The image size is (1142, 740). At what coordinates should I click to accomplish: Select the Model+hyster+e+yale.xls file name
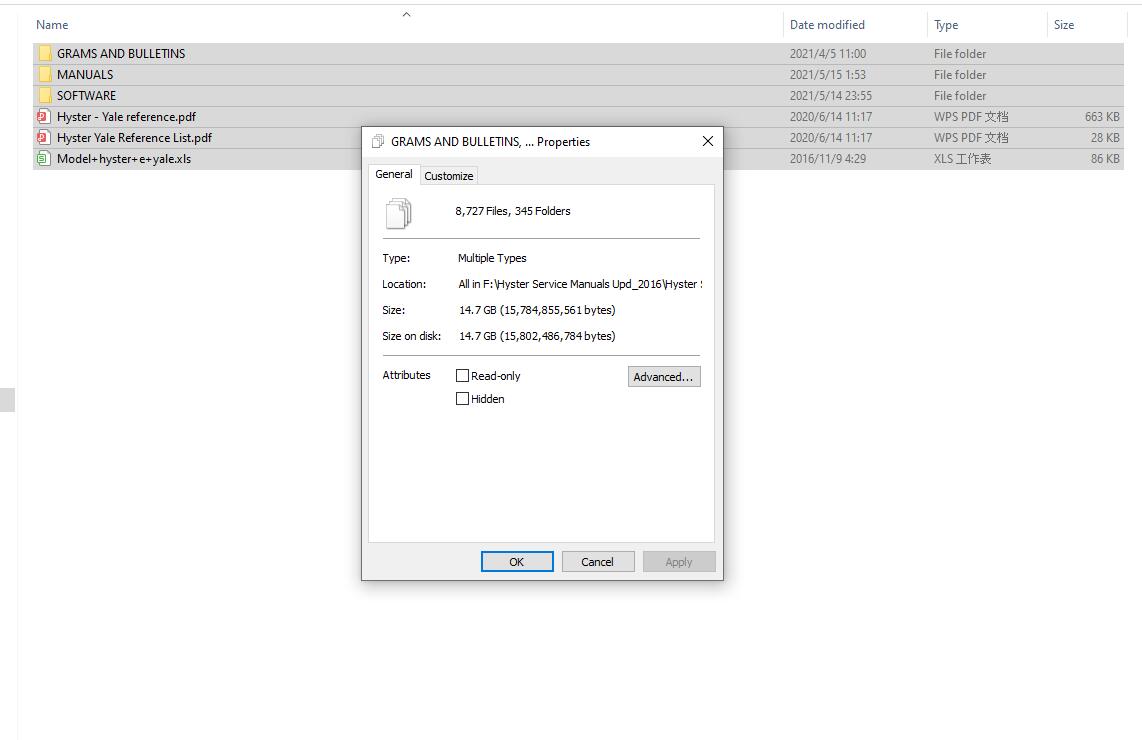[x=124, y=159]
